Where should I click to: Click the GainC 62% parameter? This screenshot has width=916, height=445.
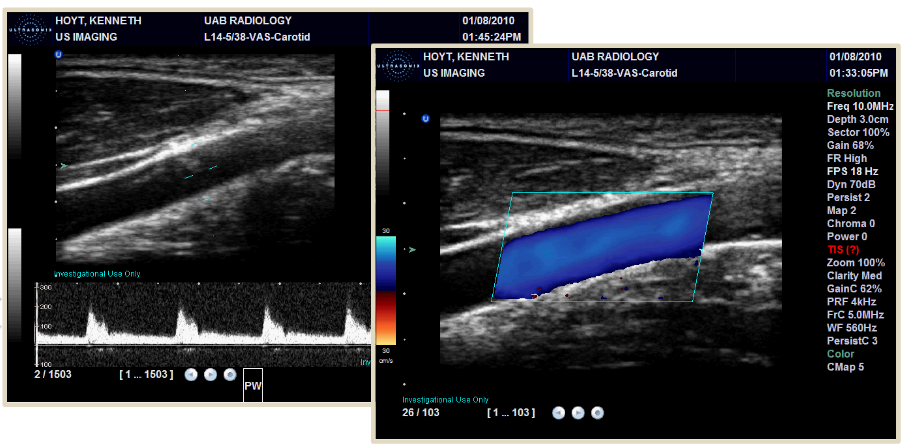click(x=854, y=288)
